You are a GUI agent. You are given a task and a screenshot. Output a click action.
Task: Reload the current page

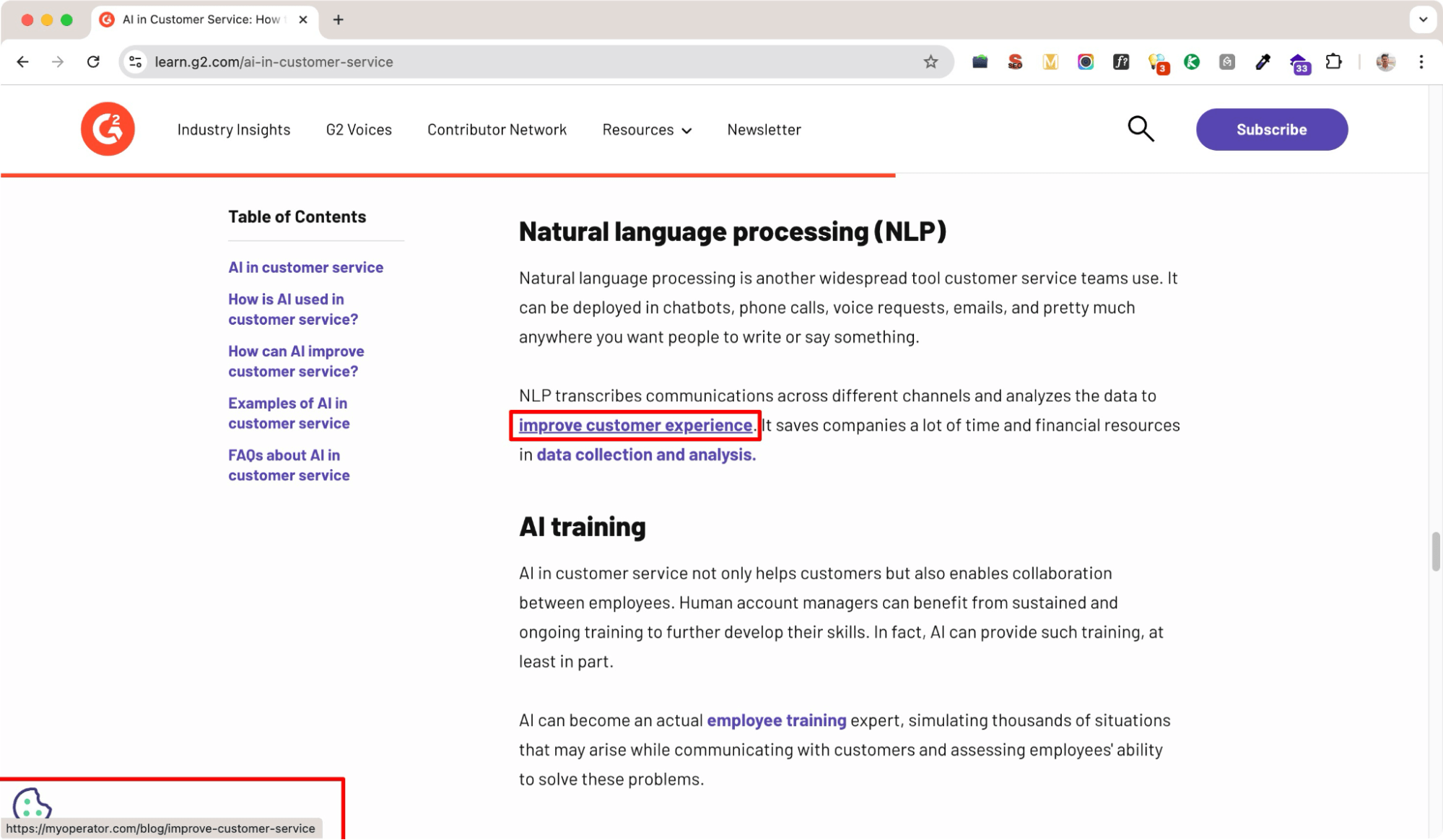[93, 62]
